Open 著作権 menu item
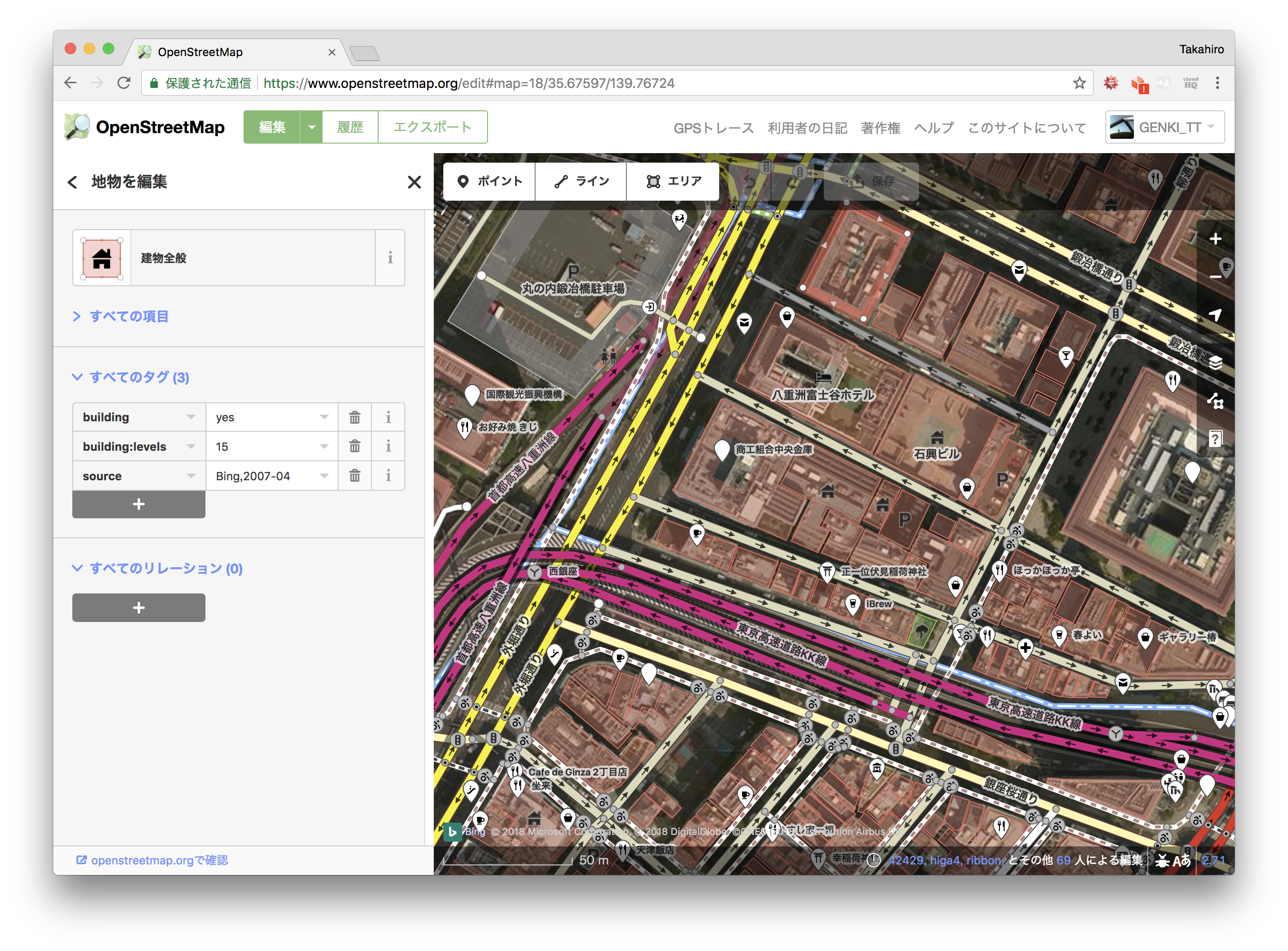1288x951 pixels. (x=880, y=128)
